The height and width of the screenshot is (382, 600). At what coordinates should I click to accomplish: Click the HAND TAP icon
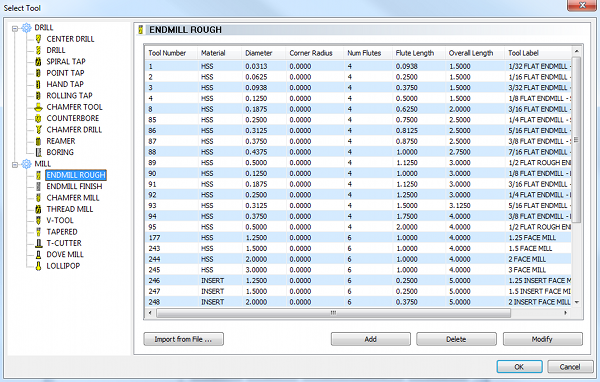(x=38, y=84)
